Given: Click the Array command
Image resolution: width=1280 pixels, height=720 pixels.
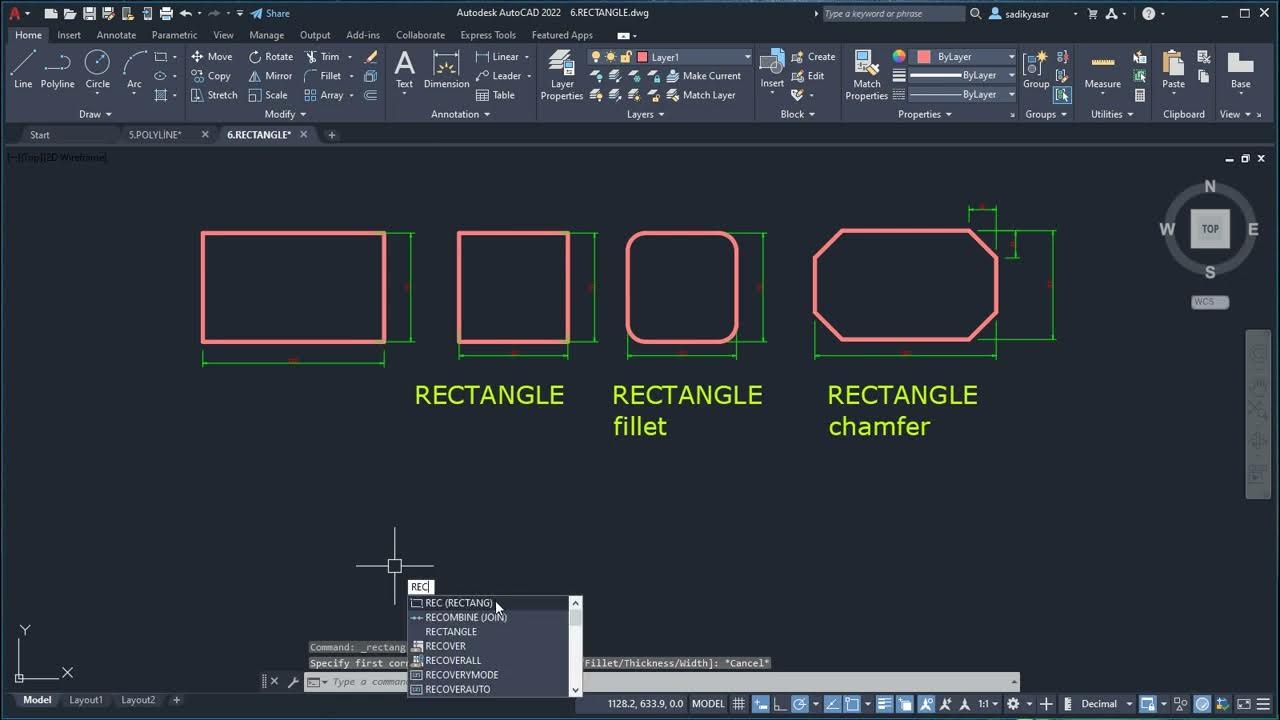Looking at the screenshot, I should coord(324,95).
